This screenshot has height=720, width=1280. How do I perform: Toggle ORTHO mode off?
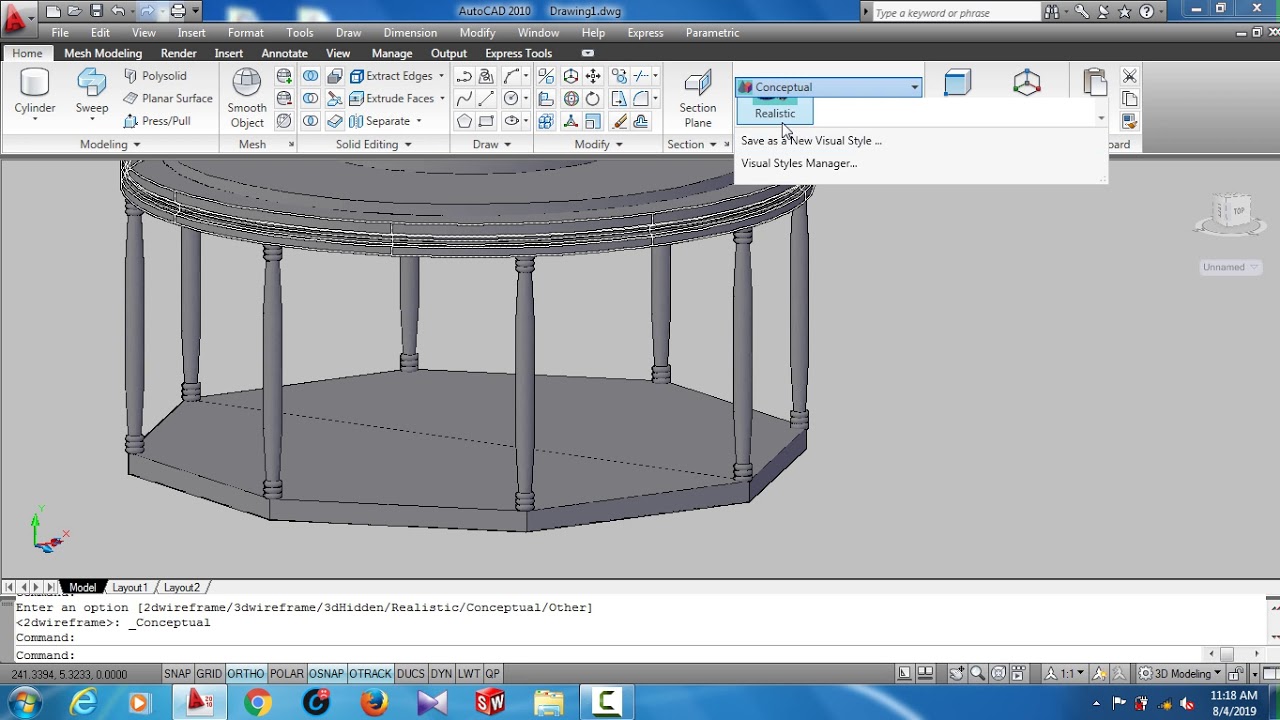click(x=246, y=674)
